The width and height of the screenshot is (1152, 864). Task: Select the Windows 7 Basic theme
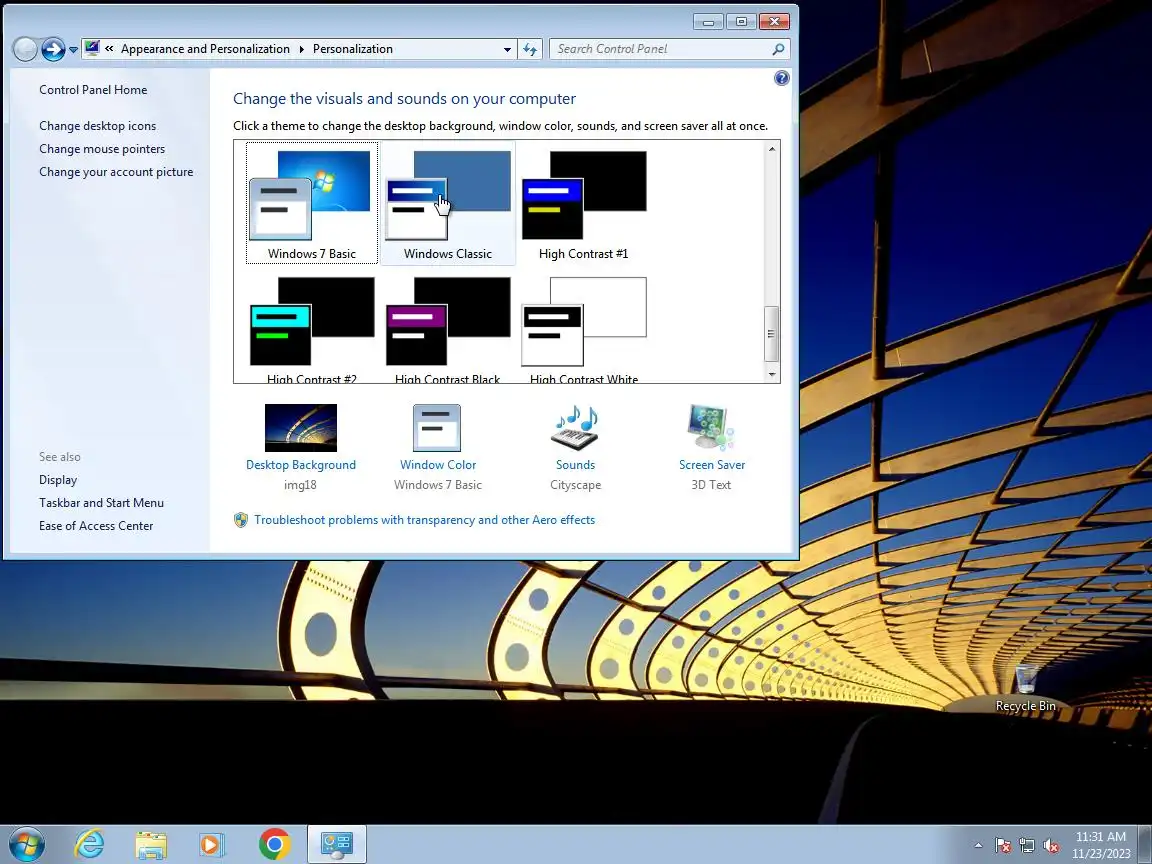(312, 203)
